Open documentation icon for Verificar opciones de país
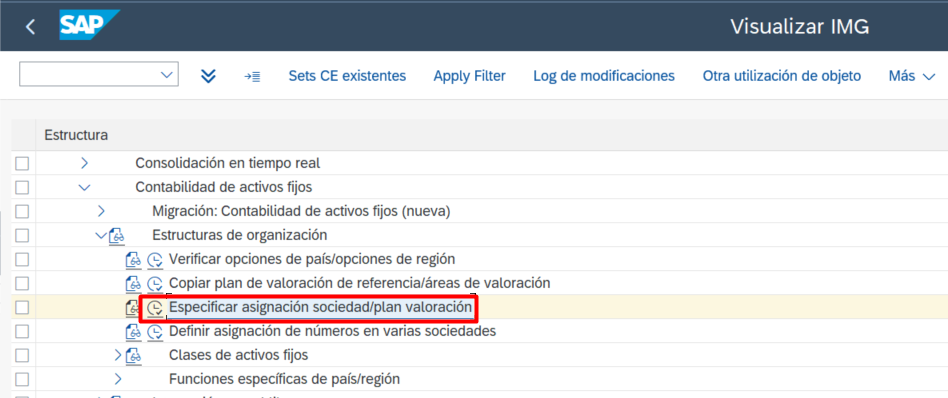 click(133, 259)
